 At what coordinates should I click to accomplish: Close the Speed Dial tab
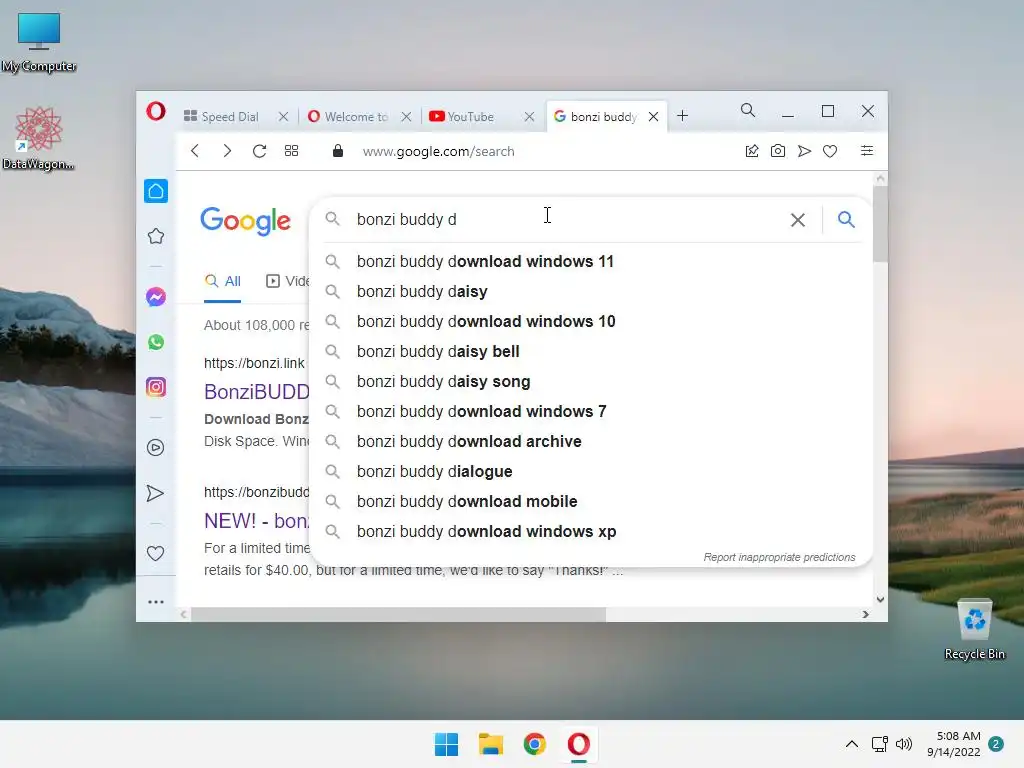click(283, 117)
